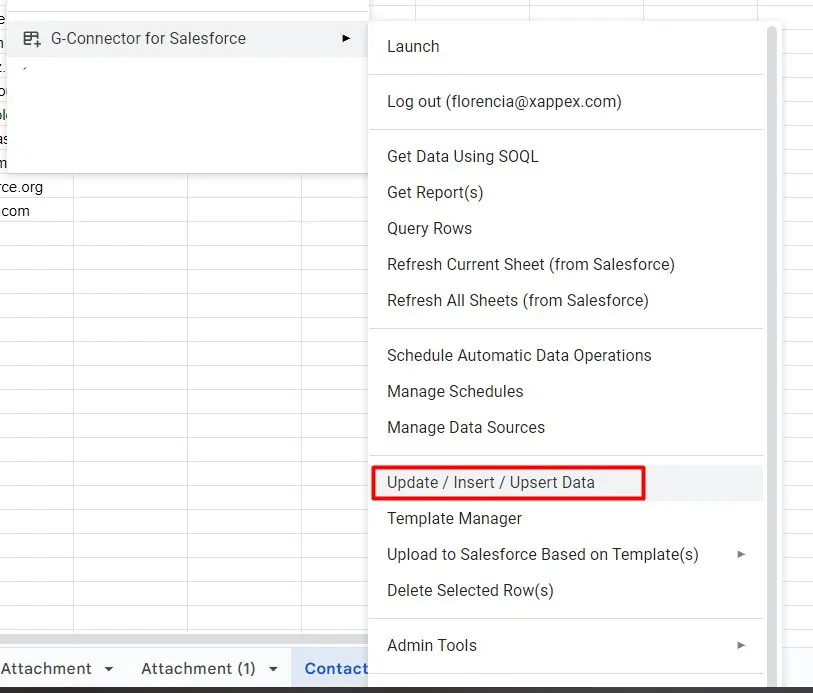Select Query Rows menu entry
The height and width of the screenshot is (693, 813).
(x=566, y=229)
